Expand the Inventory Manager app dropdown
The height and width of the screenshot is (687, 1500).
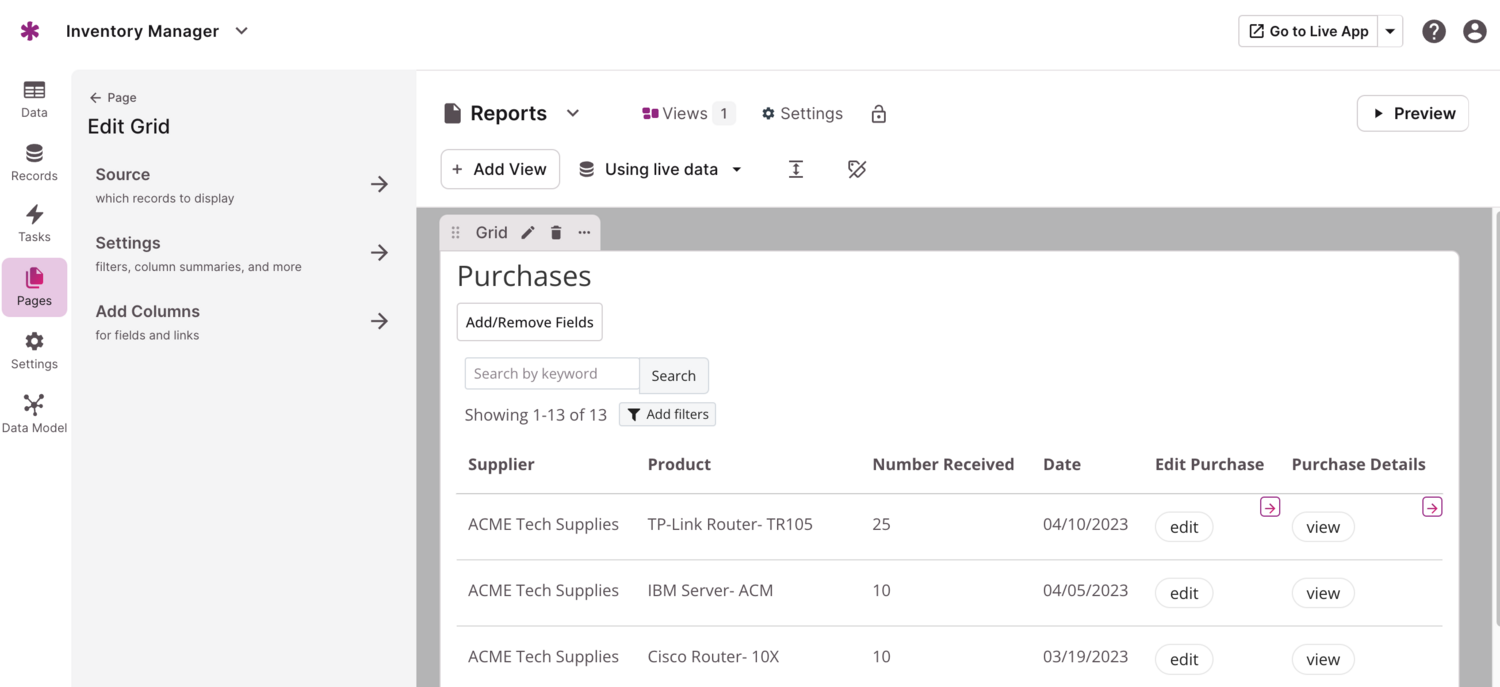[x=241, y=31]
